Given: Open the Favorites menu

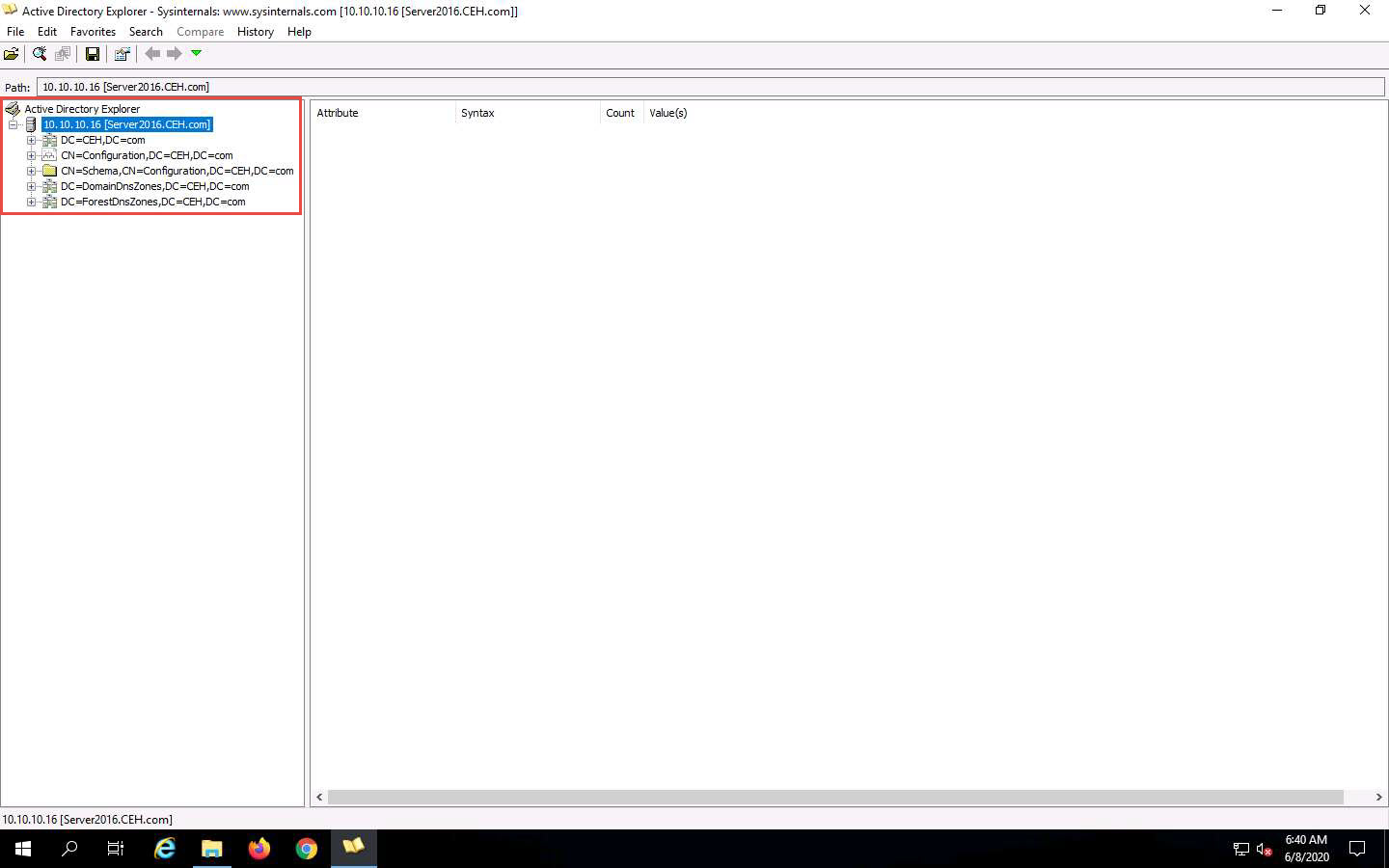Looking at the screenshot, I should pyautogui.click(x=93, y=32).
